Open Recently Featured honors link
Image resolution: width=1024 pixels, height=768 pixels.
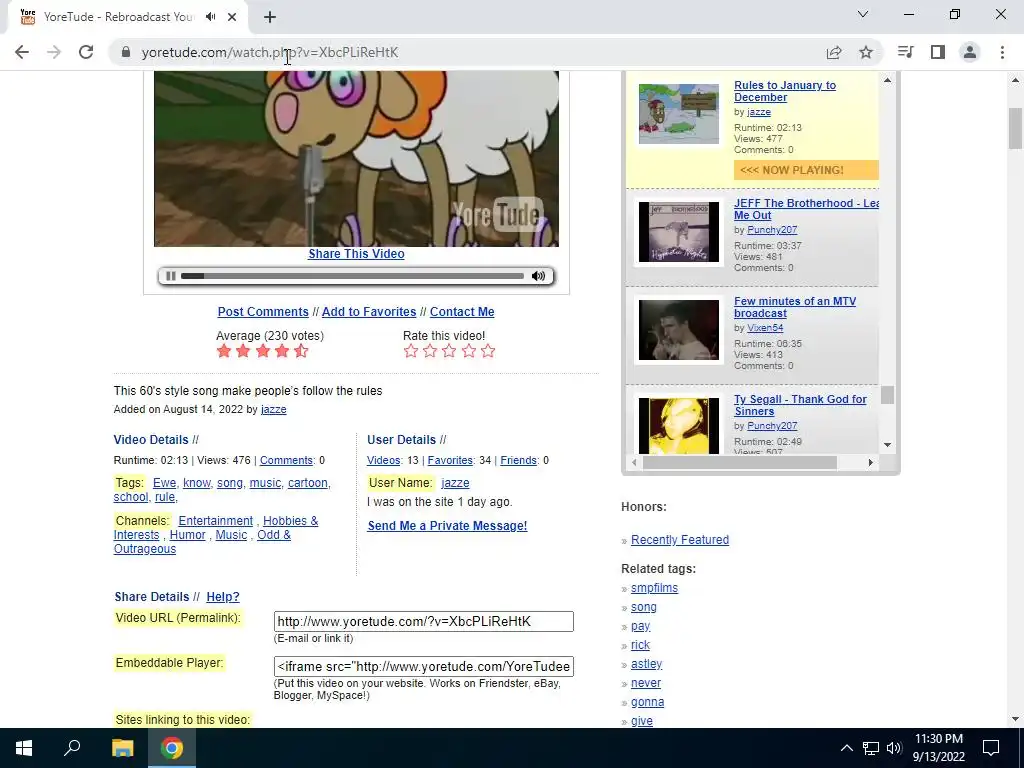680,540
